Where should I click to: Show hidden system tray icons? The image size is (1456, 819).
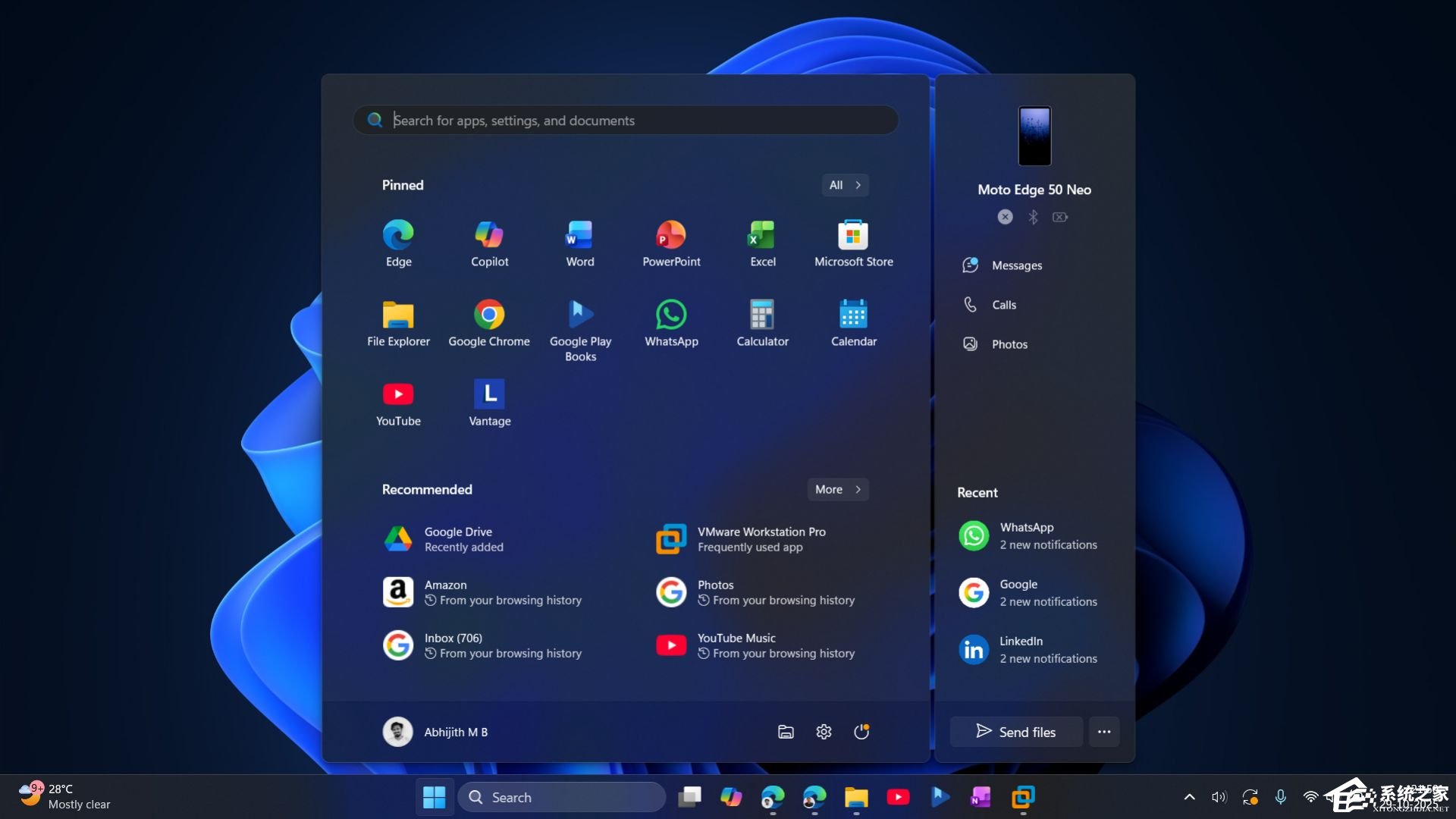pyautogui.click(x=1189, y=797)
